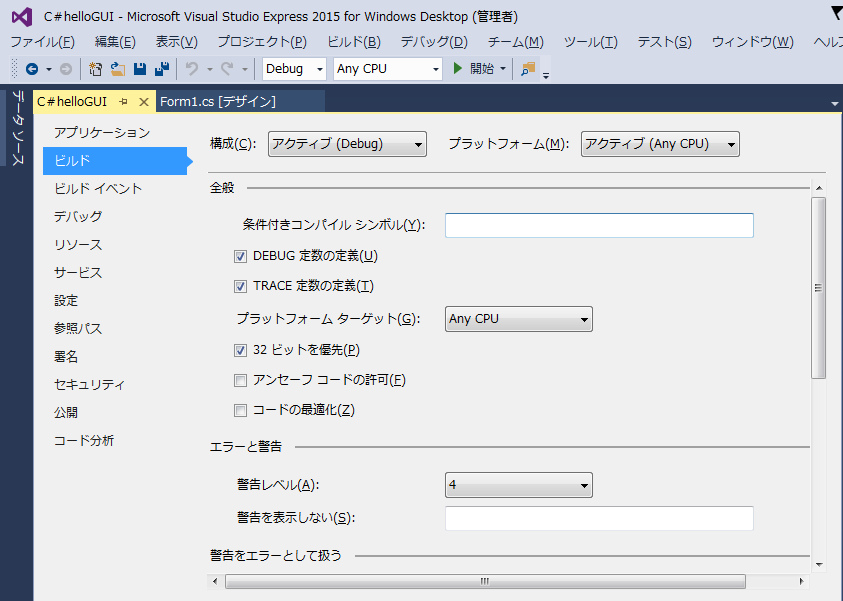Click the Redo arrow icon
843x601 pixels.
(227, 69)
